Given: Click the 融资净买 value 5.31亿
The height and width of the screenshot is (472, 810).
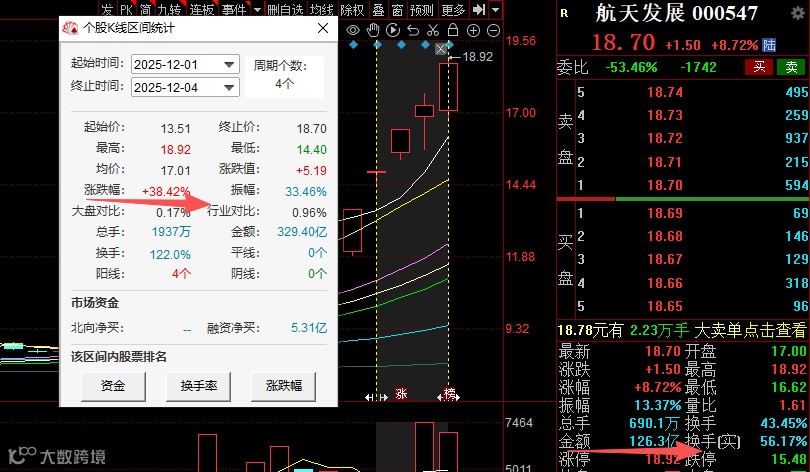Looking at the screenshot, I should click(308, 328).
